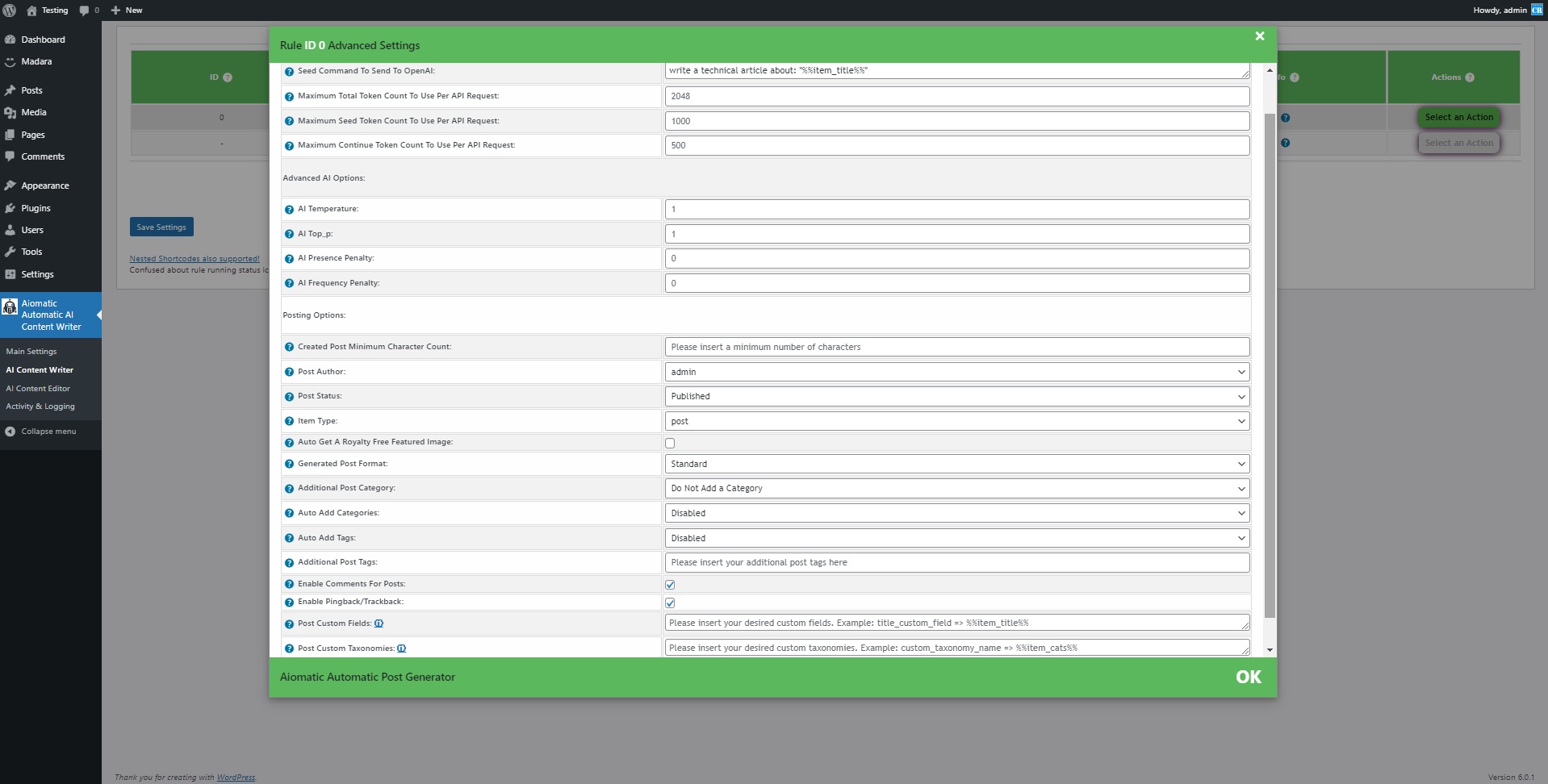Uncheck Enable Comments For Posts
Image resolution: width=1548 pixels, height=784 pixels.
(670, 585)
